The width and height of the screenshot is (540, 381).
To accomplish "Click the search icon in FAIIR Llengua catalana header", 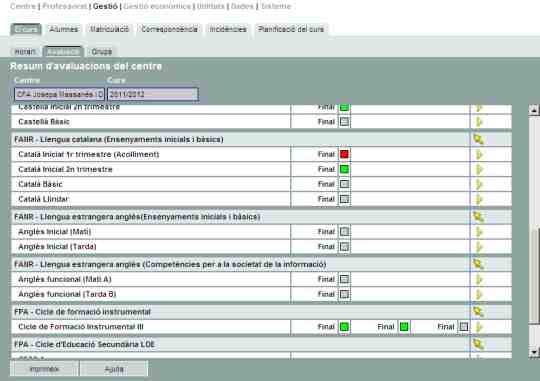I will 478,140.
